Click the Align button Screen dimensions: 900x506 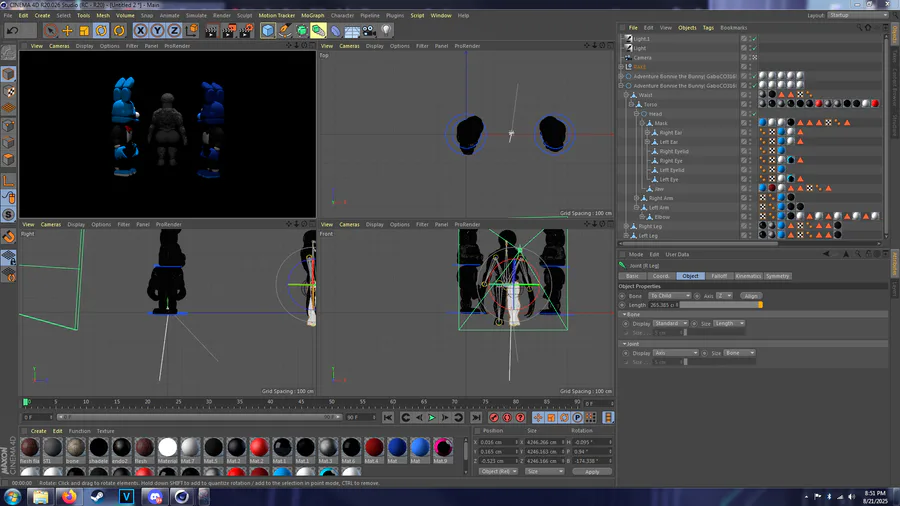coord(751,296)
